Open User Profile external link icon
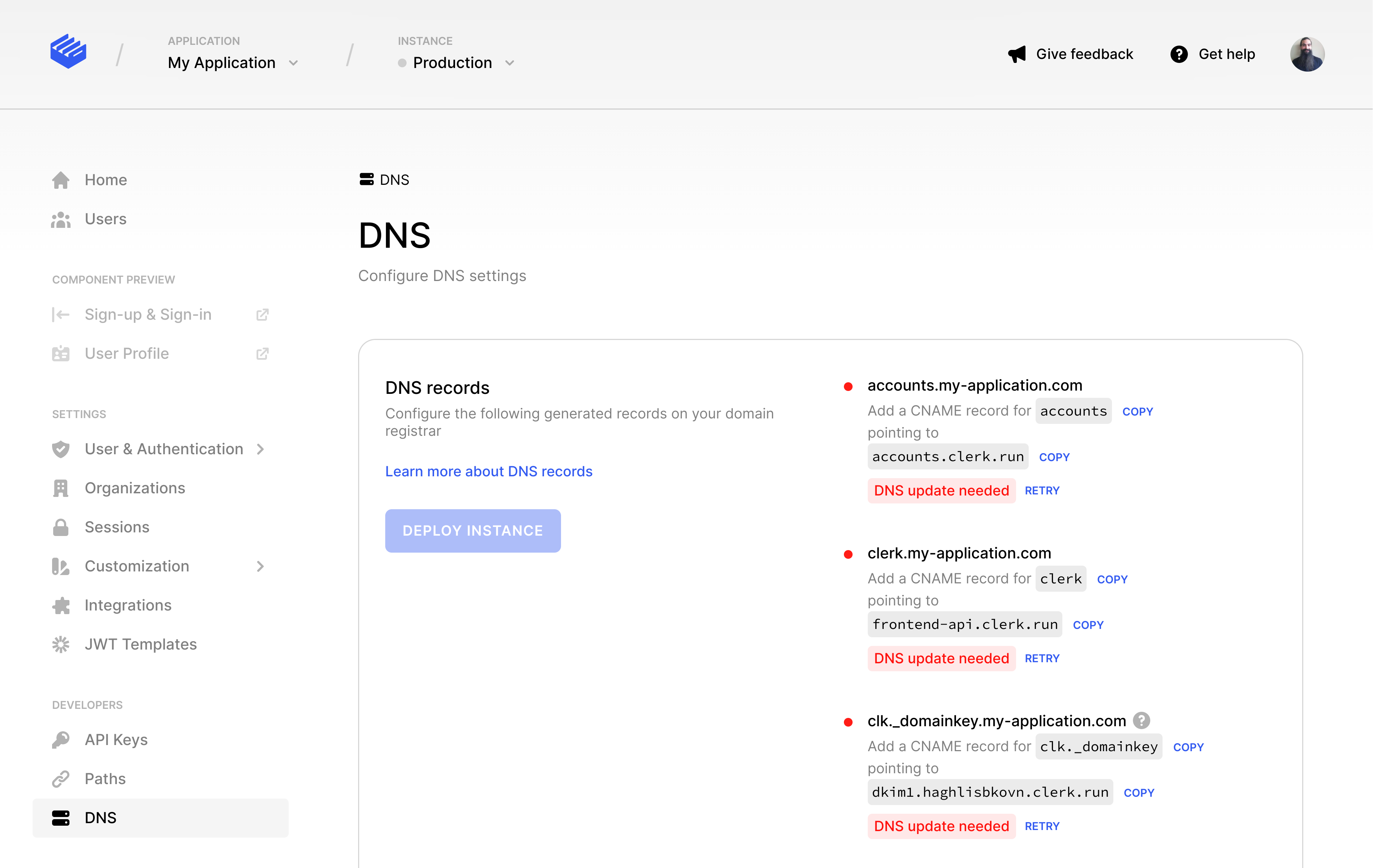 coord(262,354)
